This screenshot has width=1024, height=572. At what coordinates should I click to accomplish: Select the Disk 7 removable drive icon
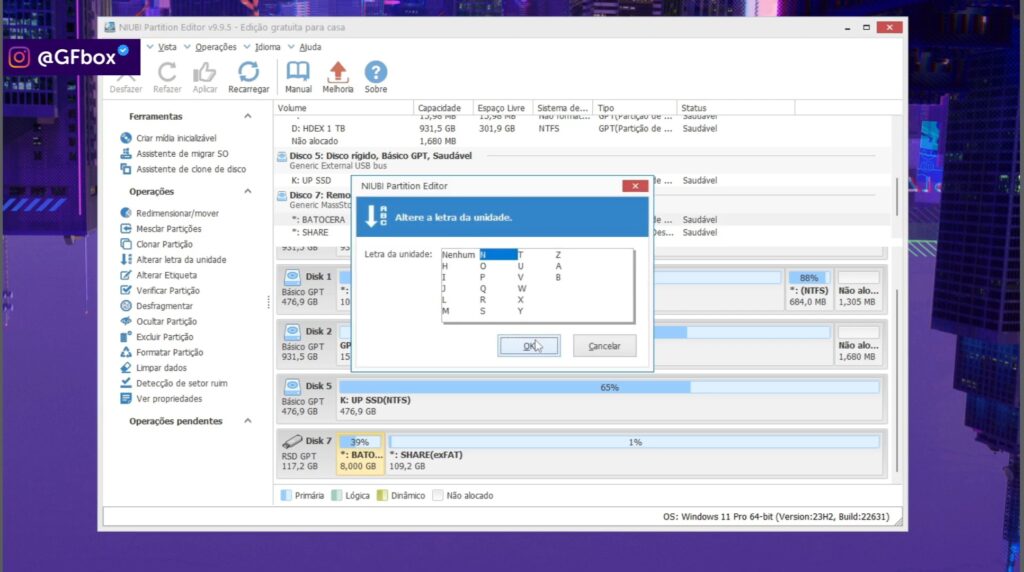click(292, 441)
